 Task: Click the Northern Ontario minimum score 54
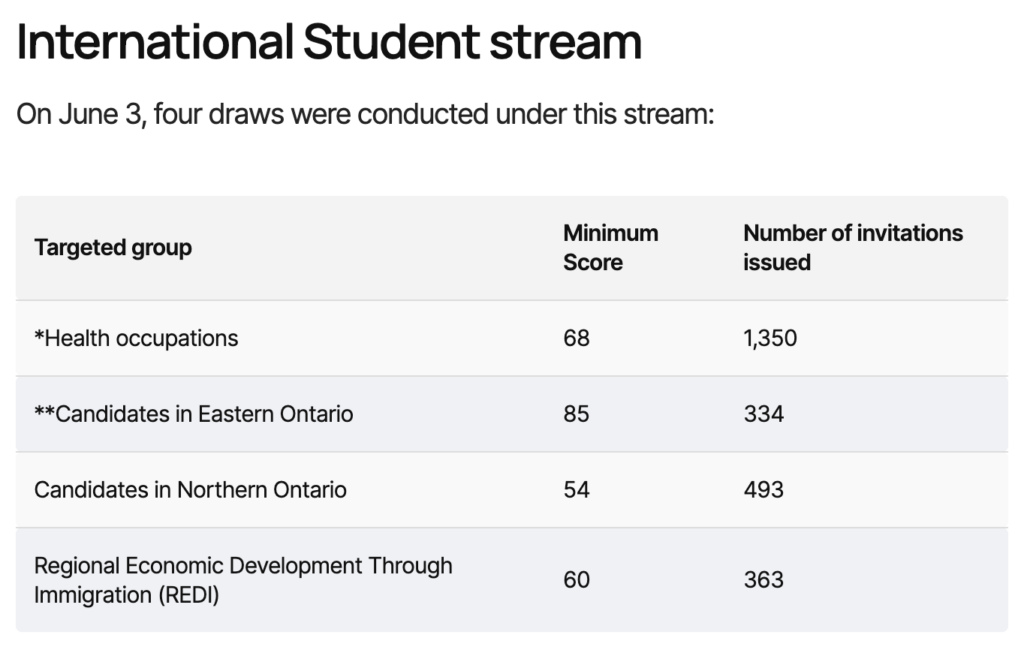pos(577,490)
